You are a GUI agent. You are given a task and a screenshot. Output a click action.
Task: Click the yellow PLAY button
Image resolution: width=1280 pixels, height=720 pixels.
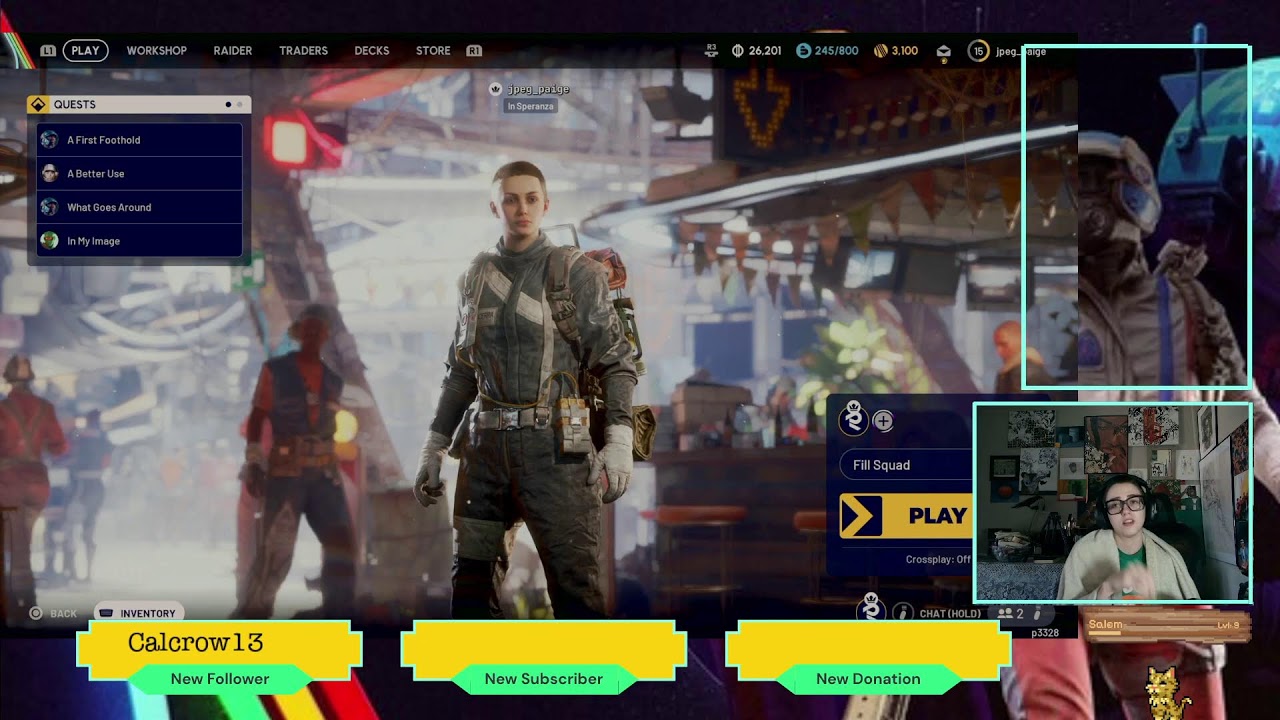[x=906, y=516]
